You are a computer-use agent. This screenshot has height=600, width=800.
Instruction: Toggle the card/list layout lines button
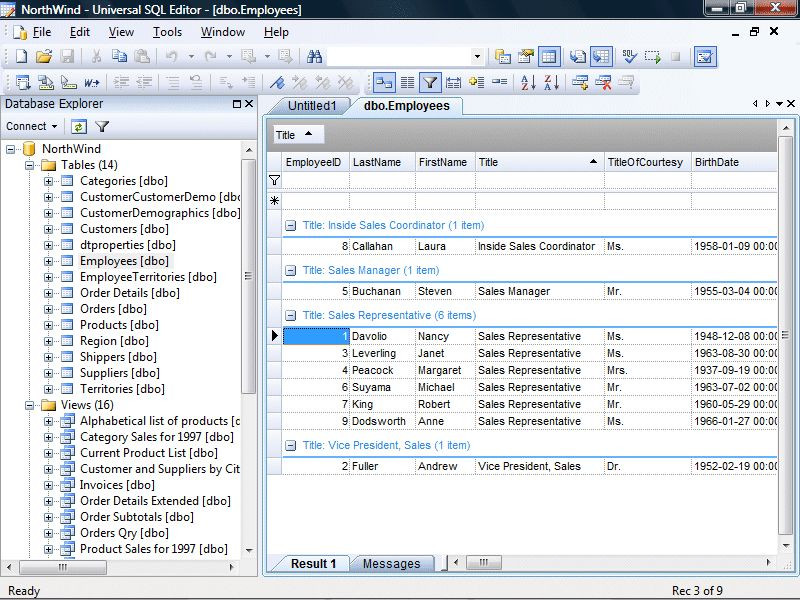tap(407, 82)
